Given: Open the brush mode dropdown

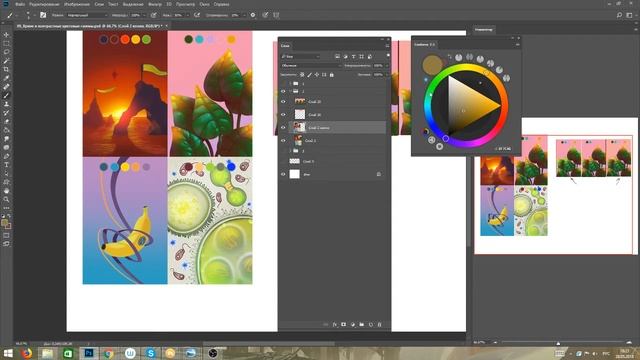Looking at the screenshot, I should point(87,15).
